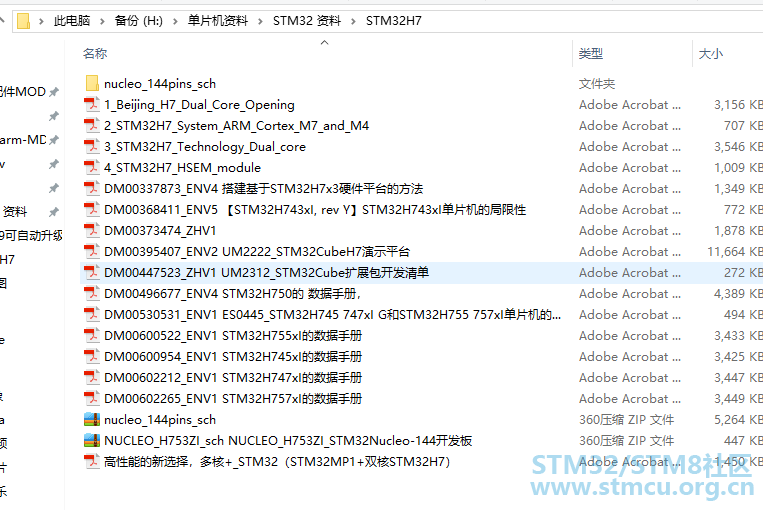Viewport: 763px width, 510px height.
Task: Click PDF icon beside DM00602212_ENV1
Action: (91, 377)
